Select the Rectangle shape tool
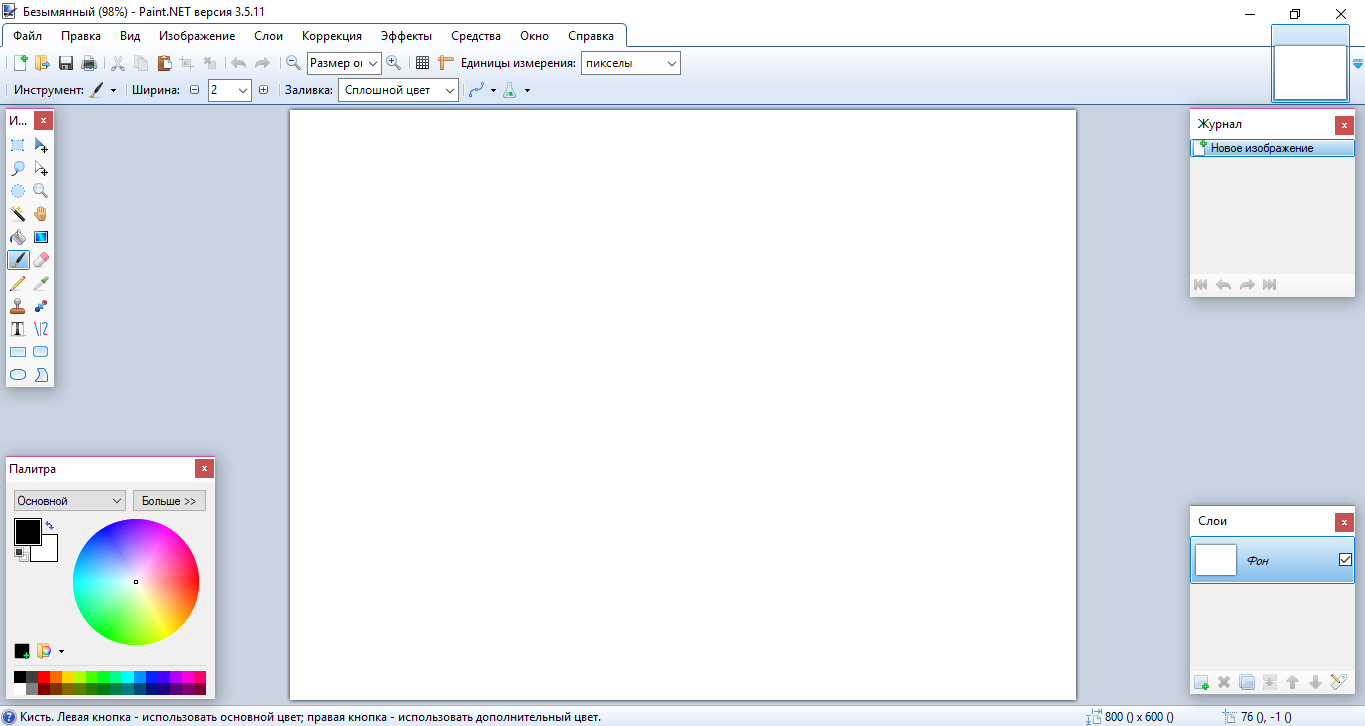The width and height of the screenshot is (1365, 726). (18, 352)
